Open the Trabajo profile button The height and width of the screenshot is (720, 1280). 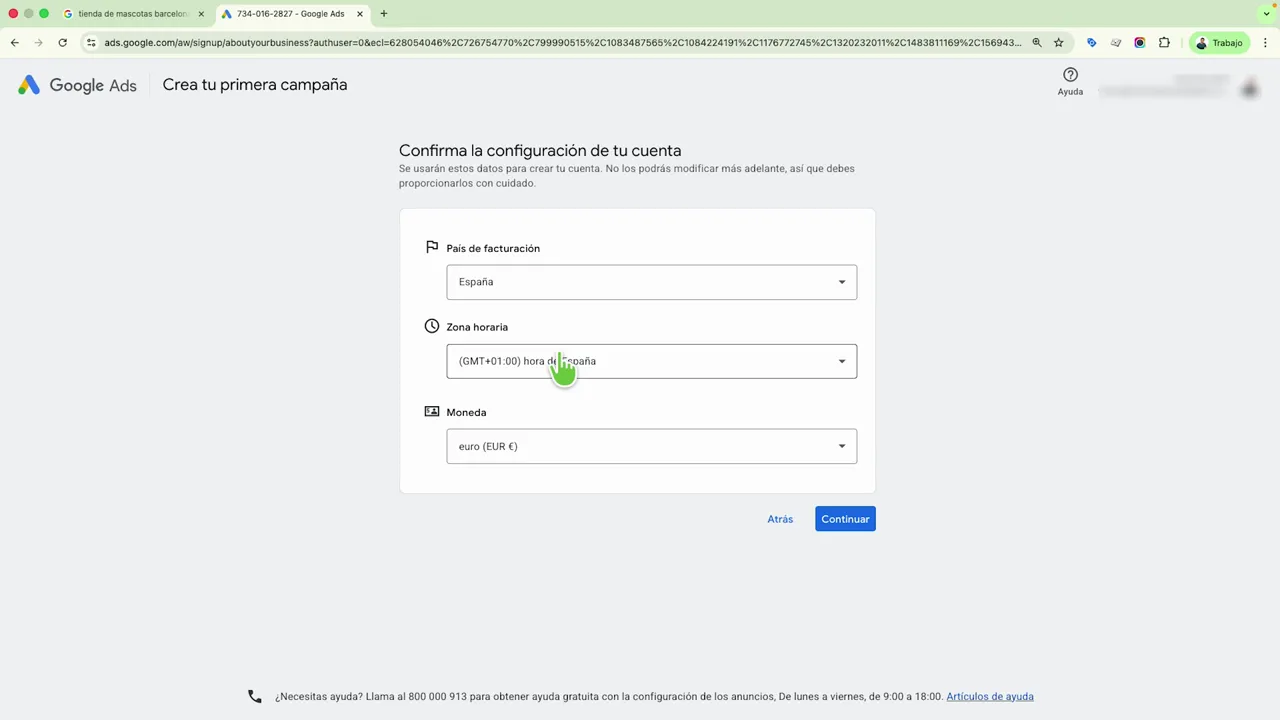pyautogui.click(x=1219, y=43)
